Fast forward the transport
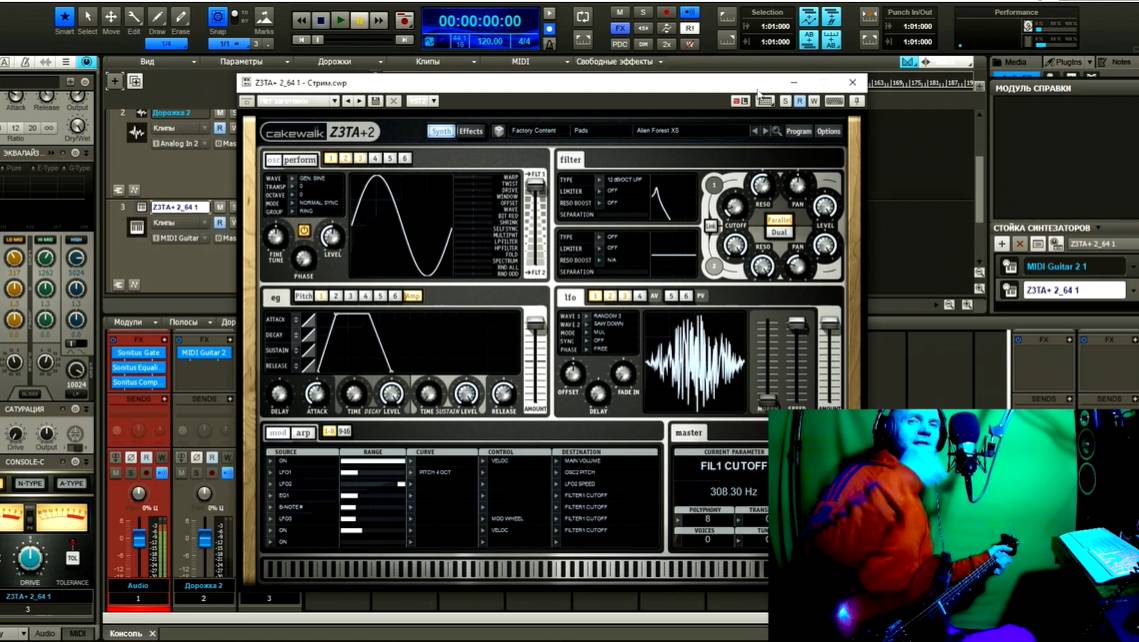The height and width of the screenshot is (642, 1139). click(x=378, y=20)
